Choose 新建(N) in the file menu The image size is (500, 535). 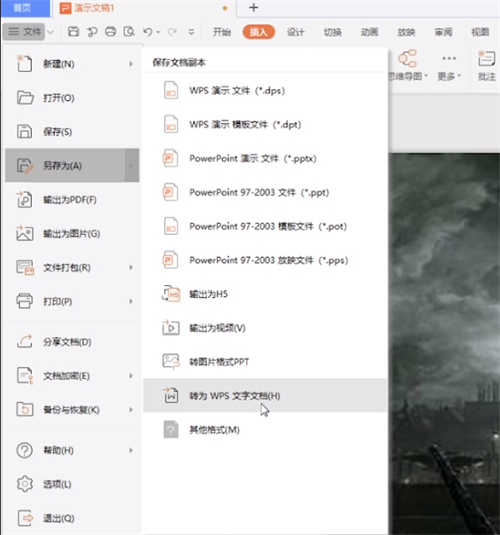click(72, 64)
